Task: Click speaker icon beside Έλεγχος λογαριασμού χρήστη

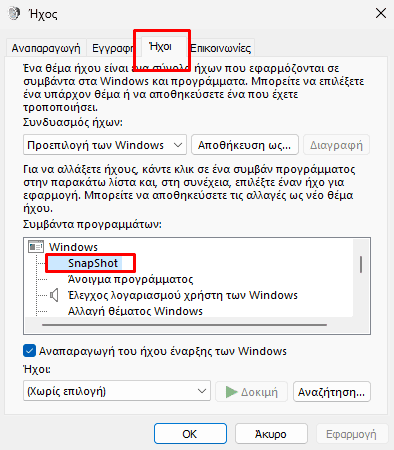Action: pyautogui.click(x=54, y=295)
